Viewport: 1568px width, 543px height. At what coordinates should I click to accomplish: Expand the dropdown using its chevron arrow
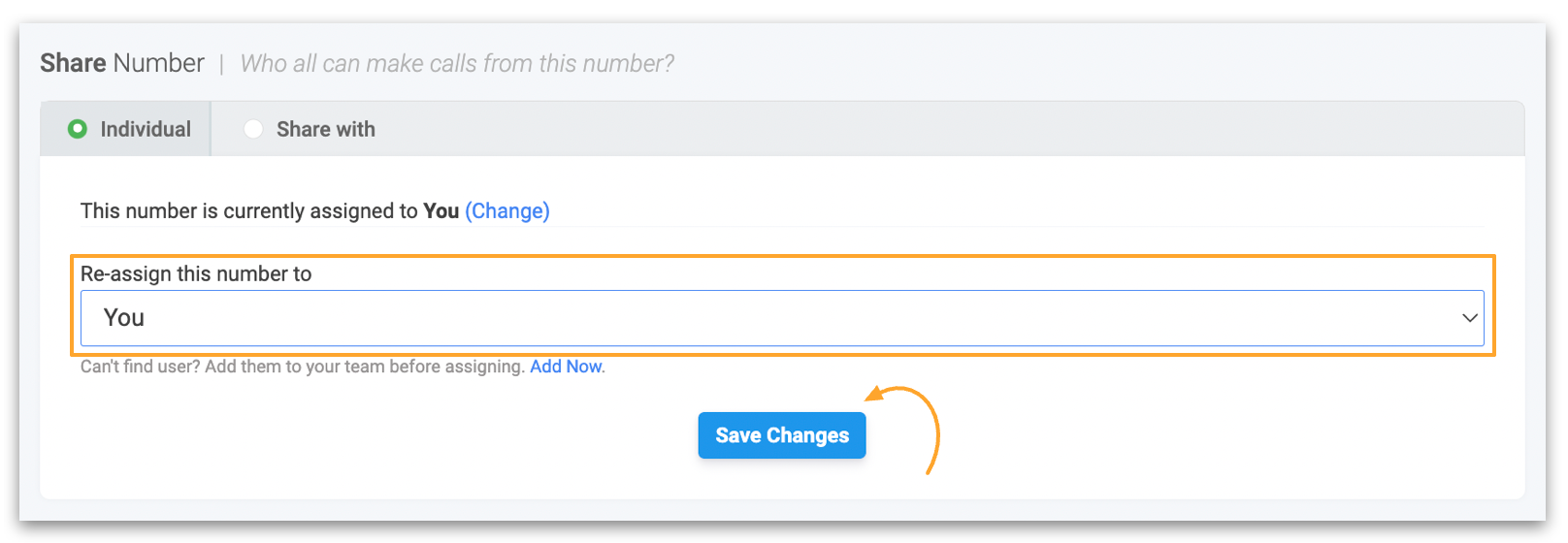click(1469, 318)
